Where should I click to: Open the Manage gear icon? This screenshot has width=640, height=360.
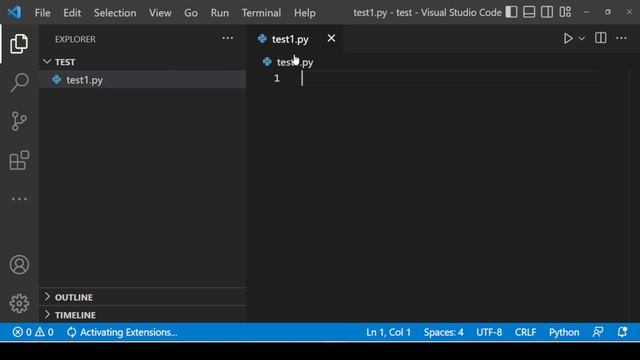(19, 303)
